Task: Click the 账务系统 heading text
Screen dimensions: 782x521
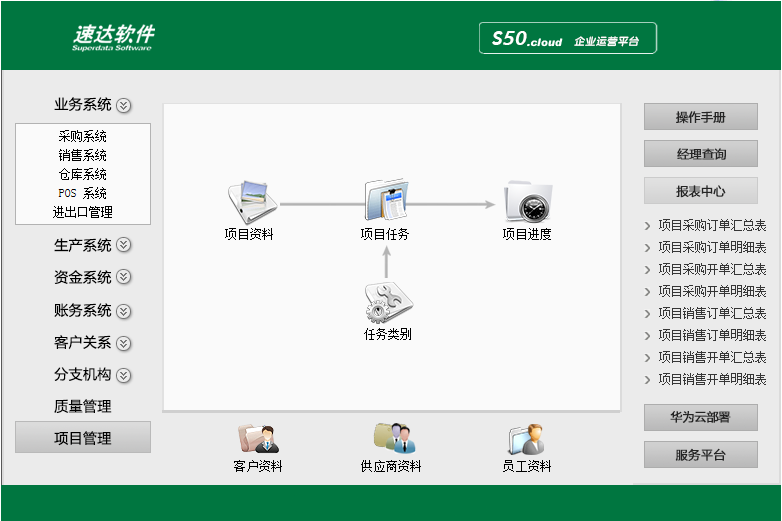Action: pos(82,311)
